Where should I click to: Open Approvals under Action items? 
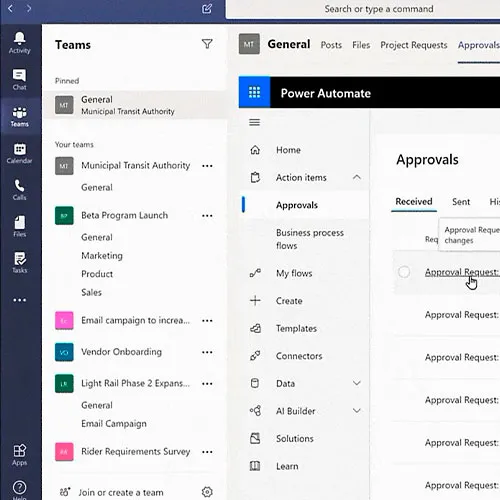coord(297,205)
